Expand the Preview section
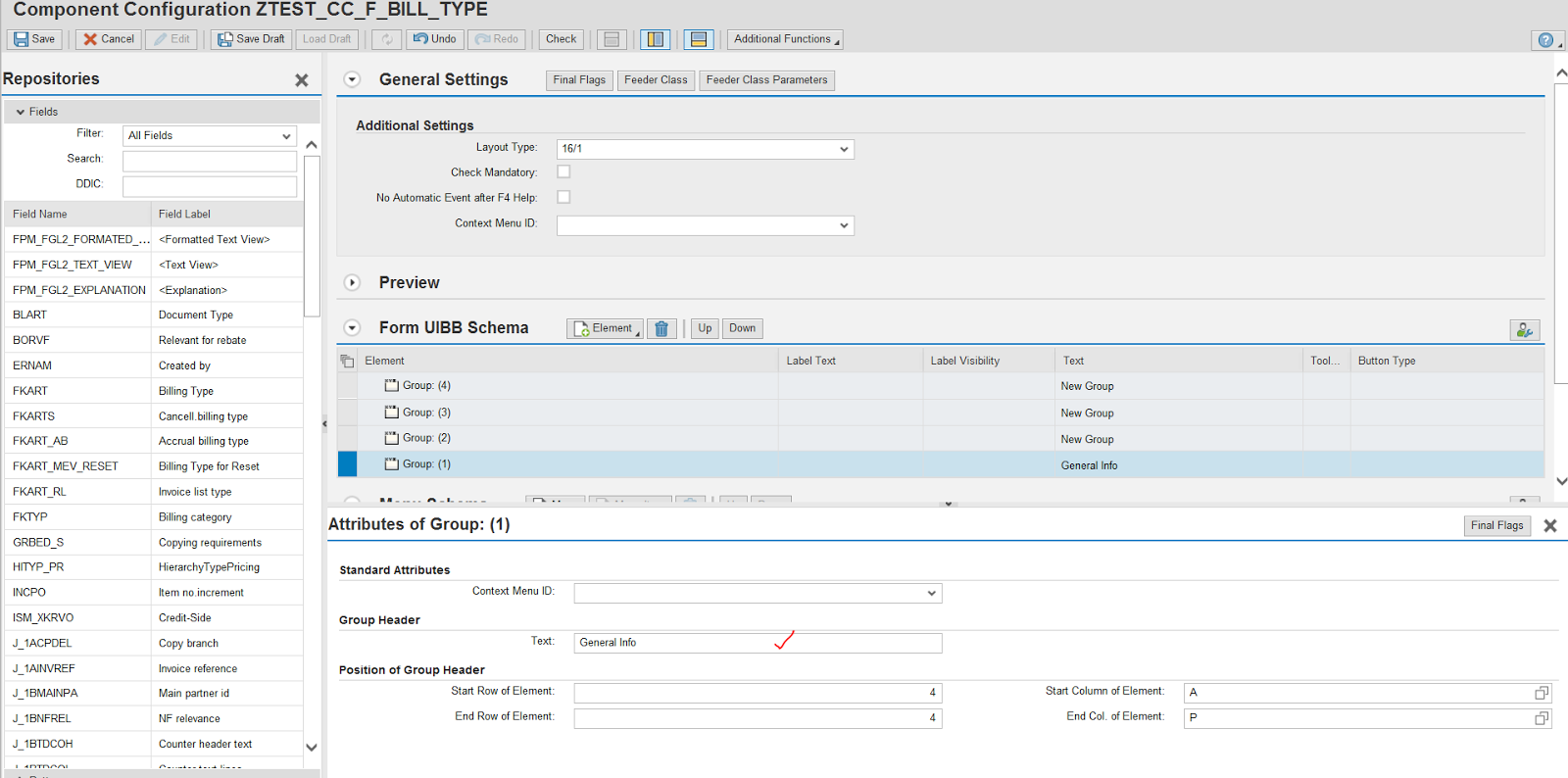The width and height of the screenshot is (1568, 778). [x=352, y=282]
